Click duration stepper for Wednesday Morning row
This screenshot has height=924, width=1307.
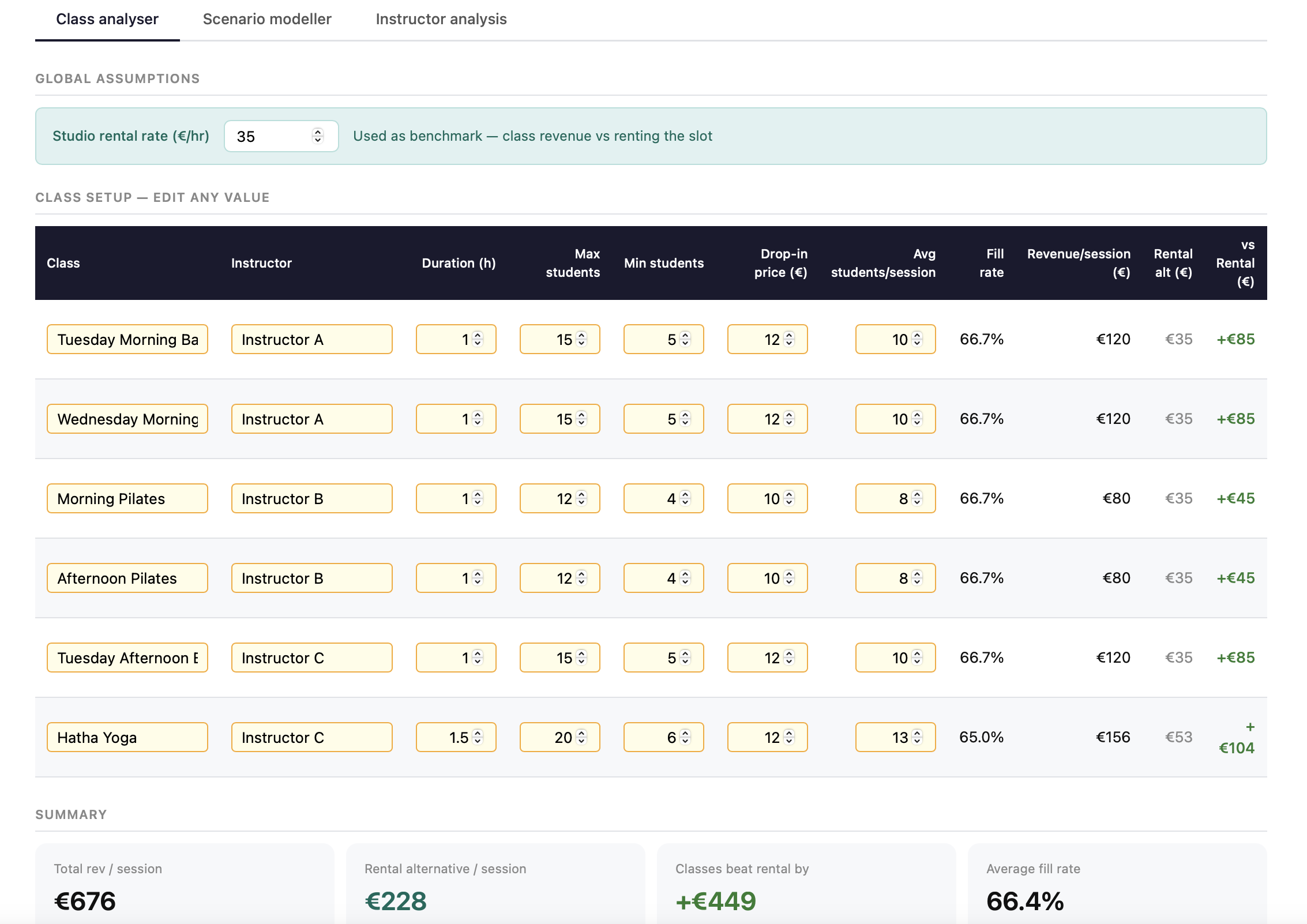[478, 419]
